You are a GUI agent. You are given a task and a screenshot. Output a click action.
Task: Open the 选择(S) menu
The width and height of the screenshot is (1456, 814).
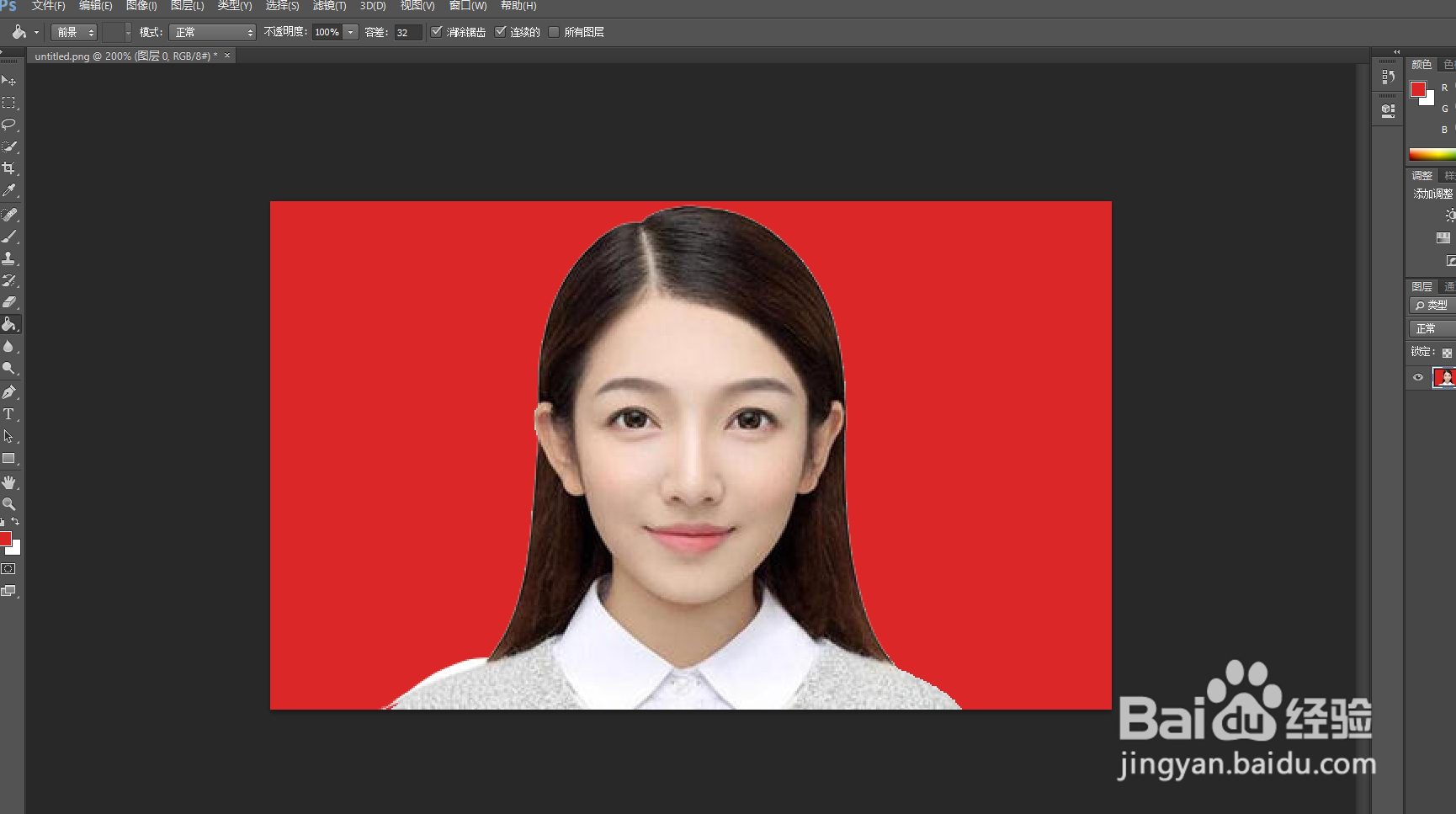[x=282, y=6]
